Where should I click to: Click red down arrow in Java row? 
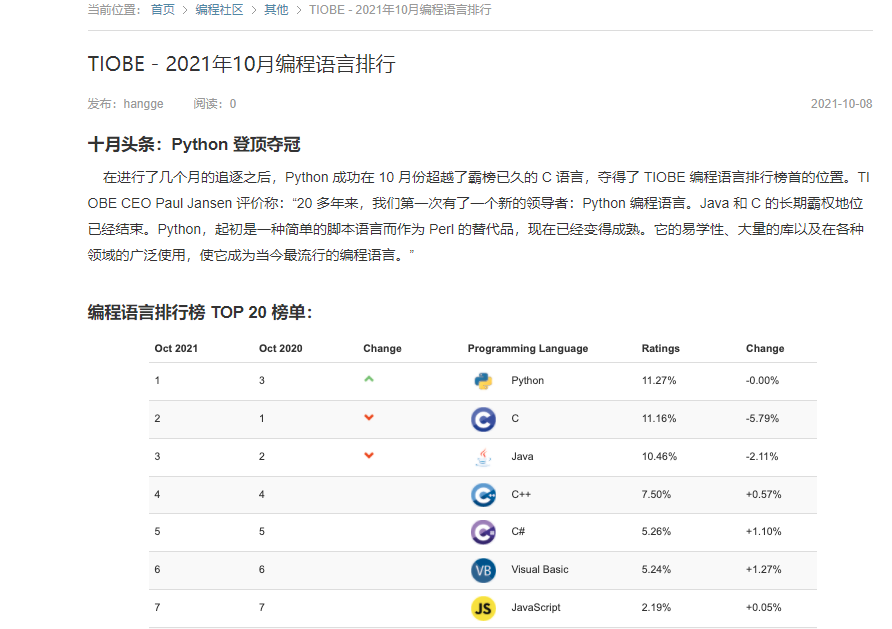click(x=369, y=456)
